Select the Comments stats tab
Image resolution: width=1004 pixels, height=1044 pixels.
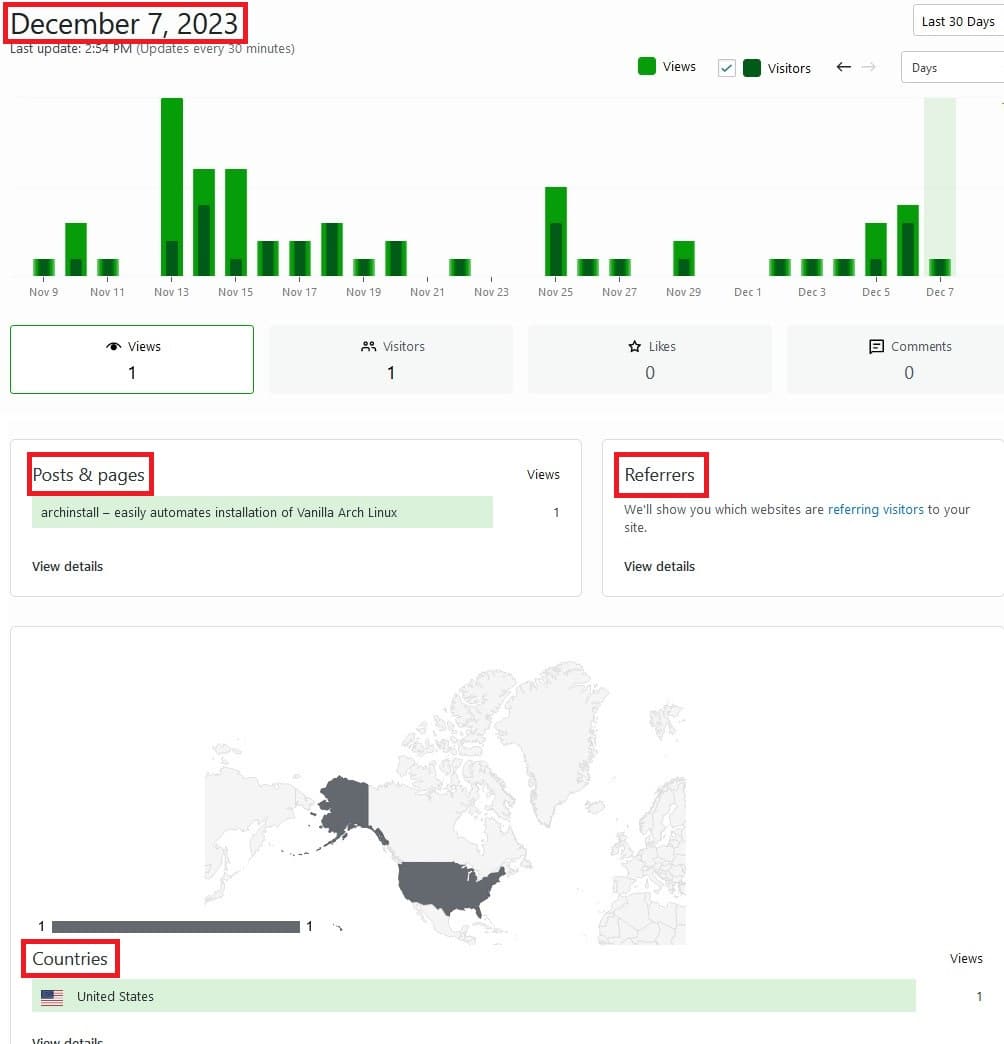[x=908, y=359]
